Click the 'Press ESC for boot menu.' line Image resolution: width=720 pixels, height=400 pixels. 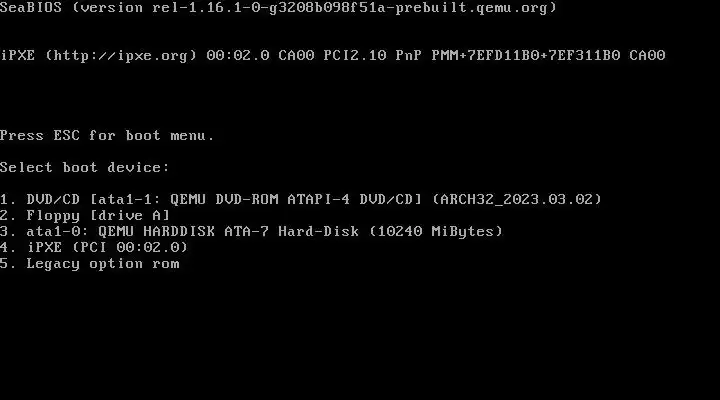[107, 135]
